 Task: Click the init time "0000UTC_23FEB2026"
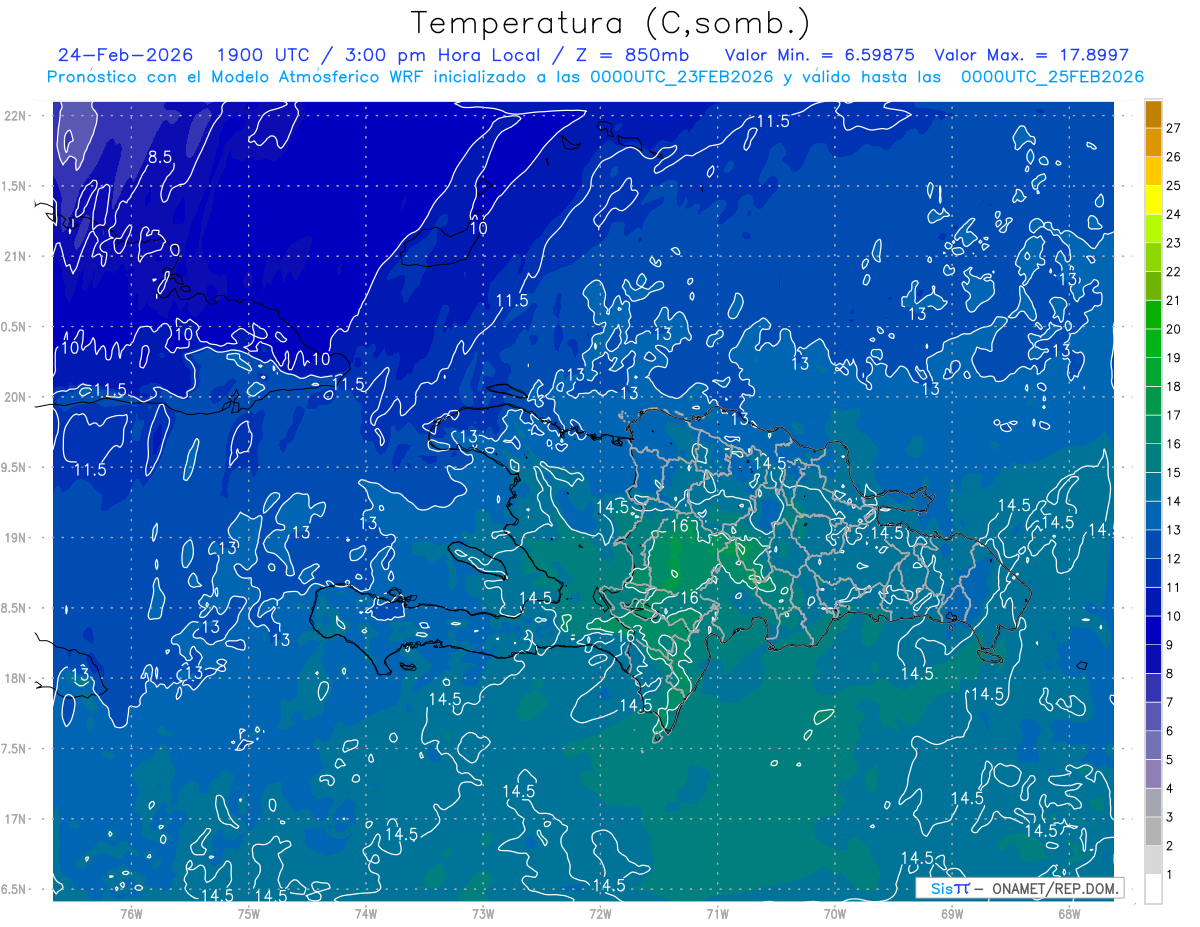click(681, 77)
